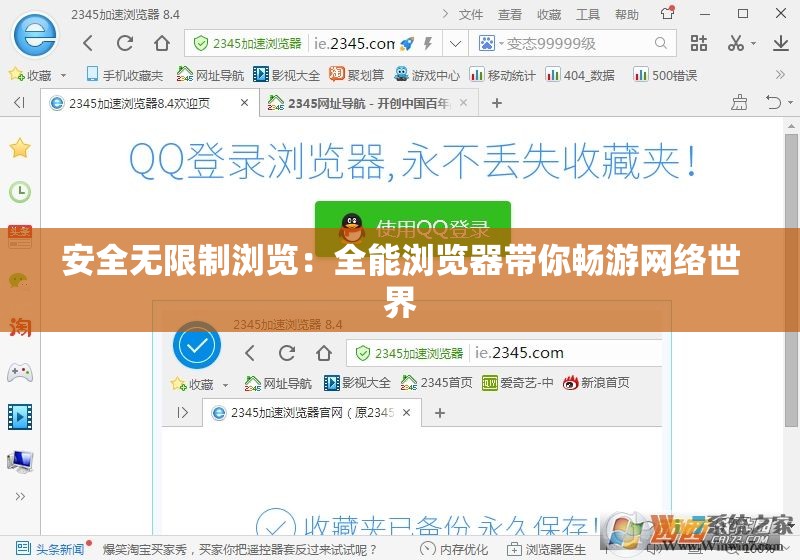Click the magnifier search icon in the search box
This screenshot has height=560, width=800.
[661, 43]
